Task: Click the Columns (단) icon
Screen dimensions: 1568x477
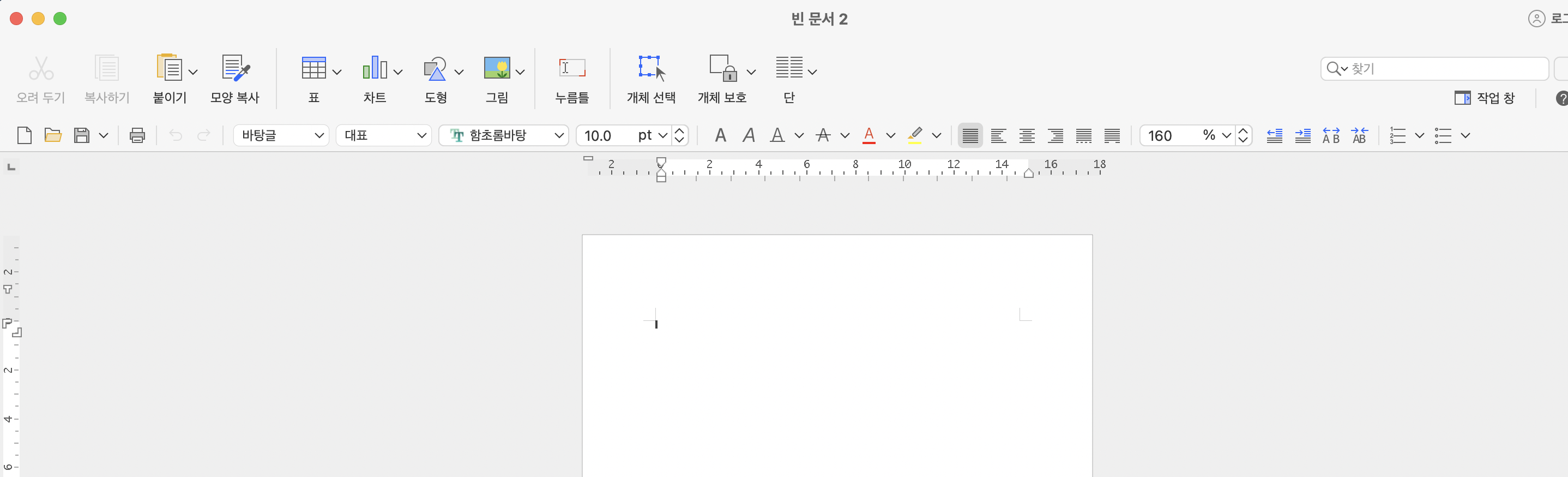Action: point(789,67)
